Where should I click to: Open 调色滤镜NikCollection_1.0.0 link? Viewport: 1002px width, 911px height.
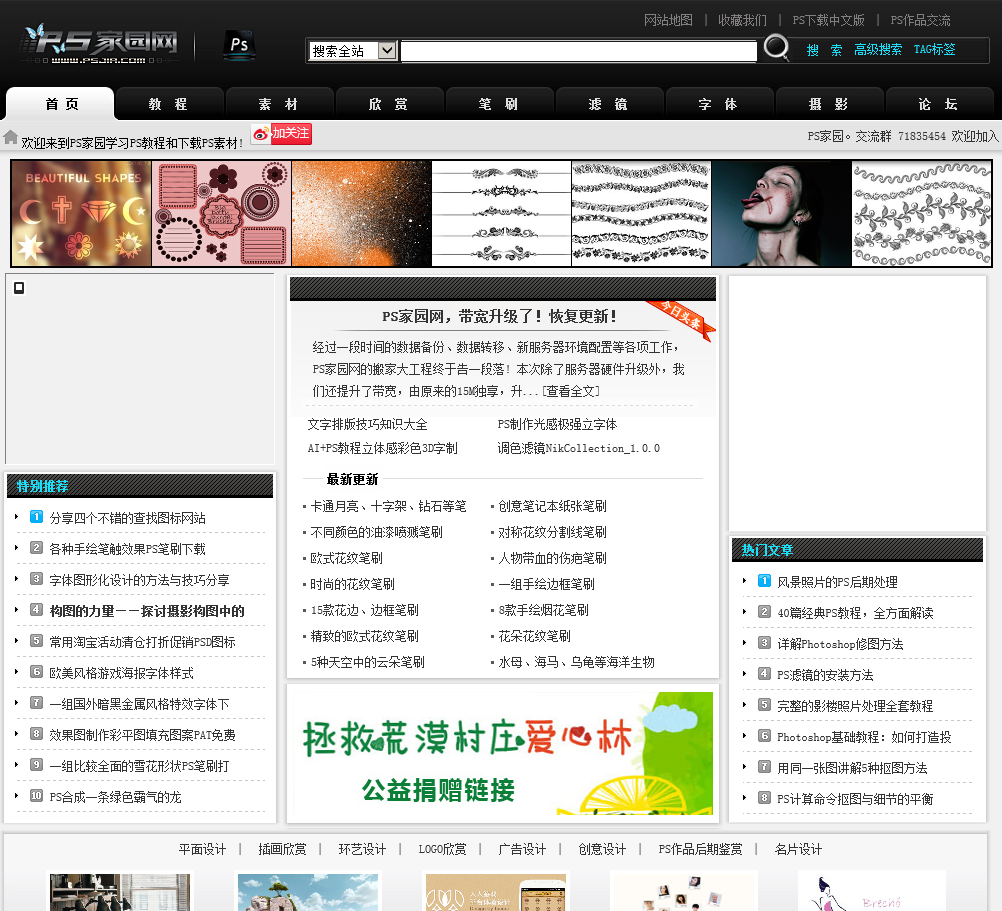click(x=579, y=448)
